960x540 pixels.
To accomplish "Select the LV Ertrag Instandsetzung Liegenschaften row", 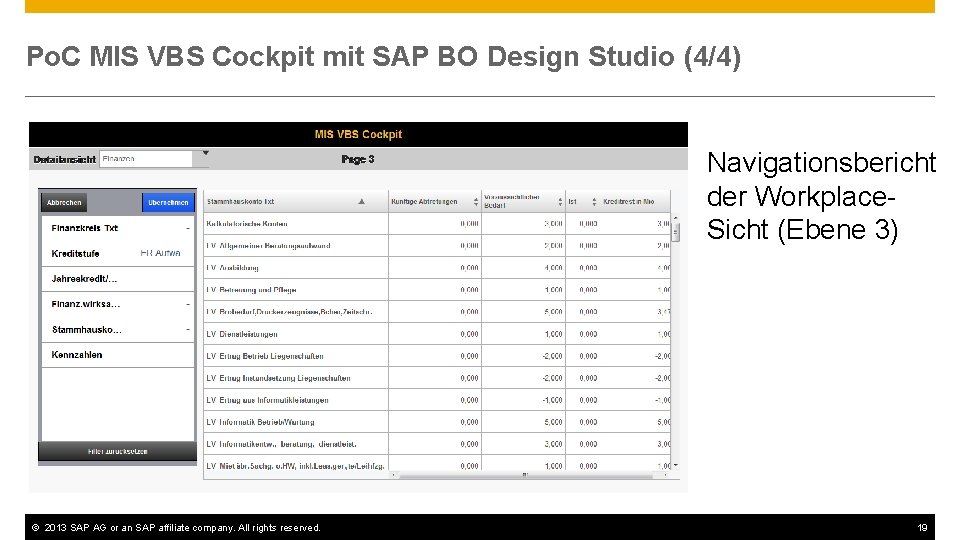I will (x=437, y=378).
